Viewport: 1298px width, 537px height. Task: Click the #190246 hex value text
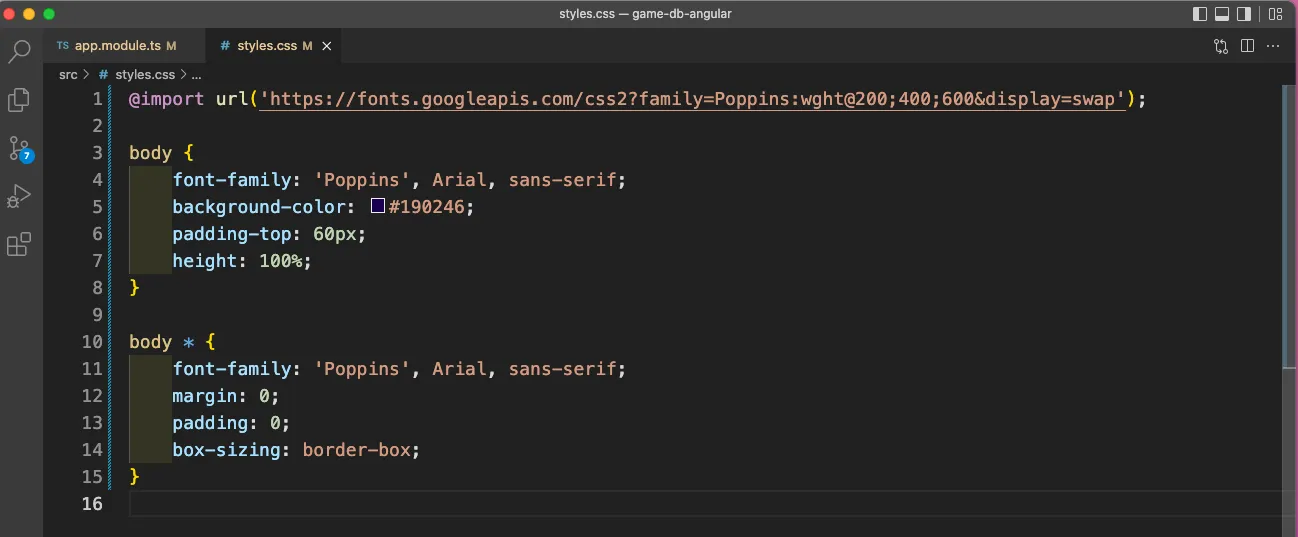425,207
